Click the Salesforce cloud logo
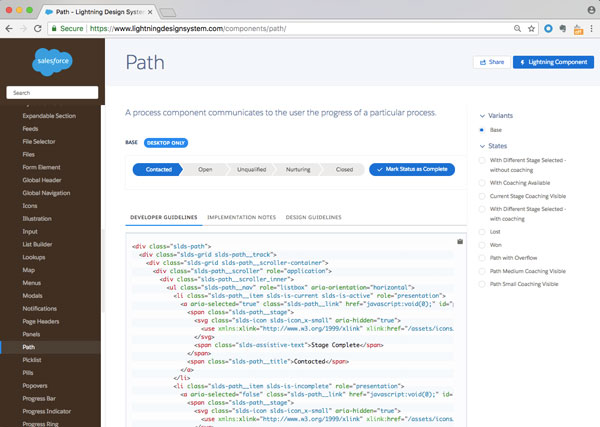Image resolution: width=600 pixels, height=427 pixels. click(x=52, y=61)
